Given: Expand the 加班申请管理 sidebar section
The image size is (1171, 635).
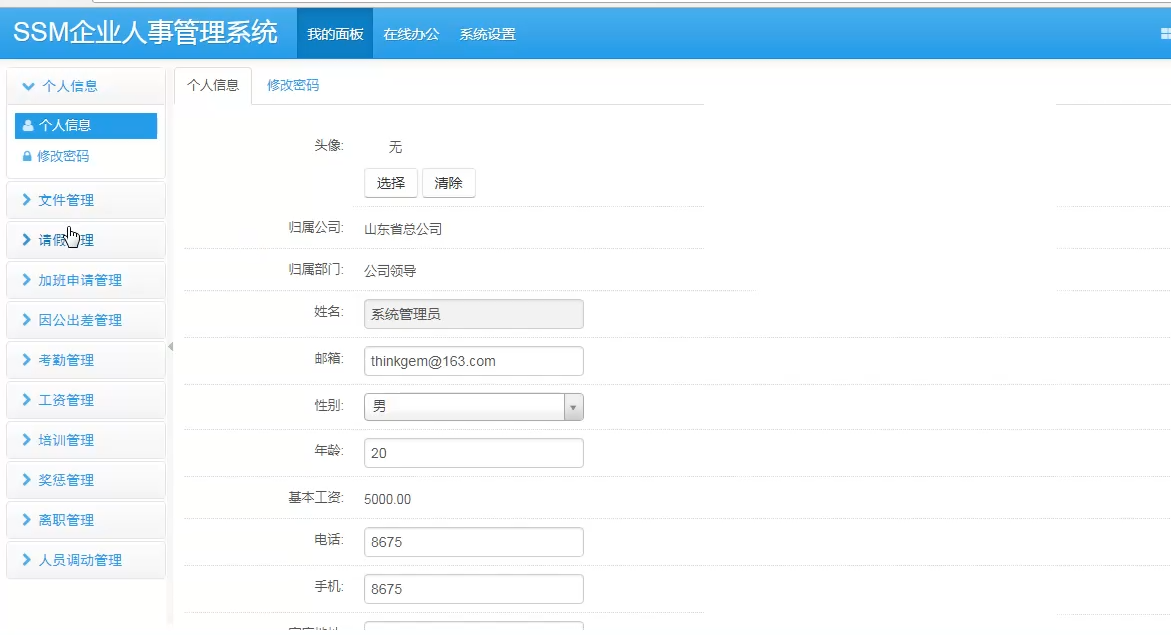Looking at the screenshot, I should [x=86, y=280].
